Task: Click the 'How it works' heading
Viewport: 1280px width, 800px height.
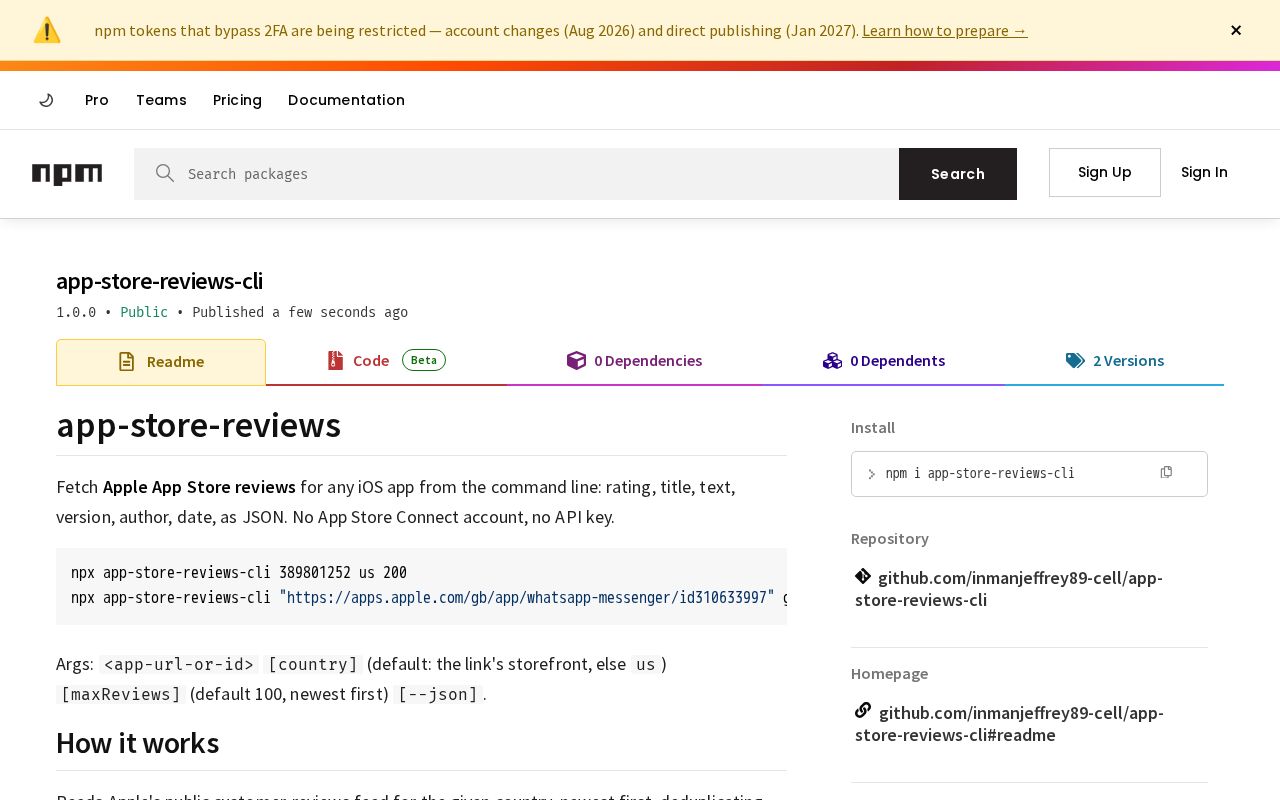Action: pos(137,743)
